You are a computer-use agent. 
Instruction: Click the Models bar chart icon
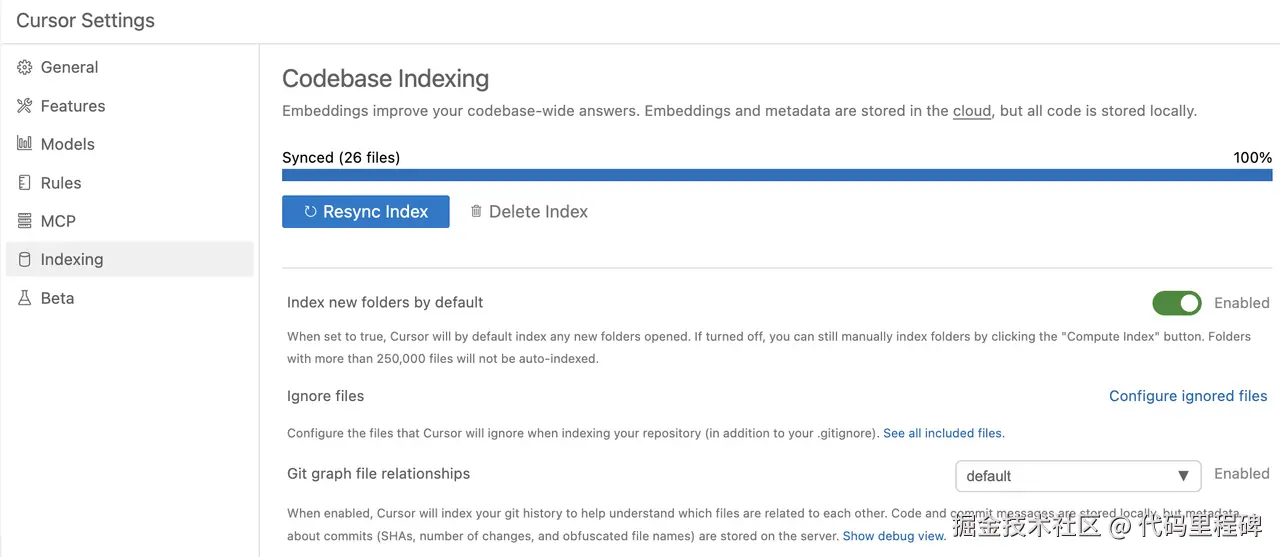click(x=25, y=144)
